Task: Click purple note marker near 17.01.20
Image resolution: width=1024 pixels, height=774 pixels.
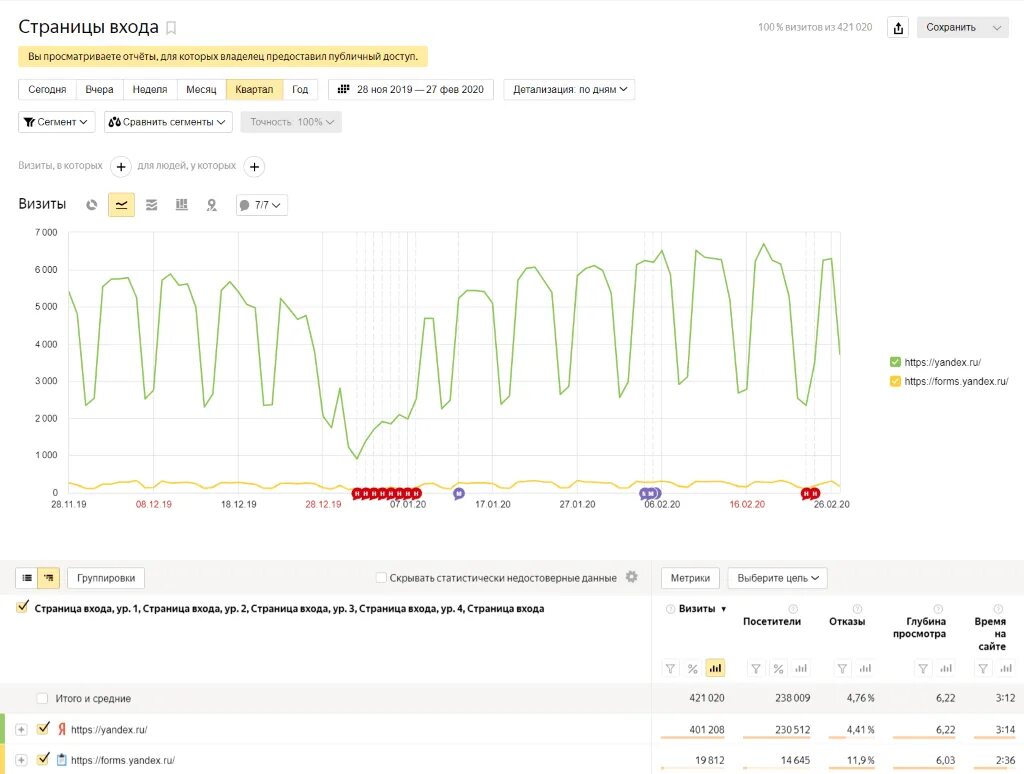Action: pos(459,493)
